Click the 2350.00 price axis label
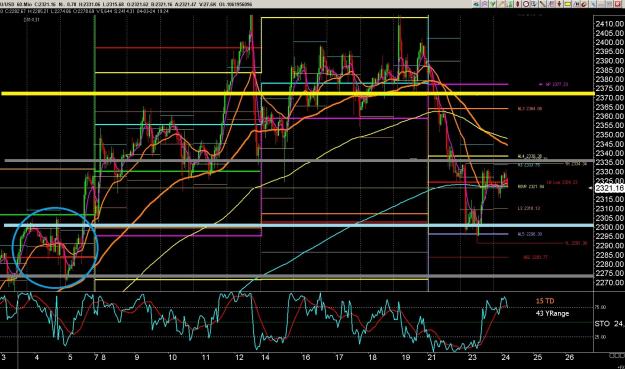The width and height of the screenshot is (625, 369). (x=610, y=135)
